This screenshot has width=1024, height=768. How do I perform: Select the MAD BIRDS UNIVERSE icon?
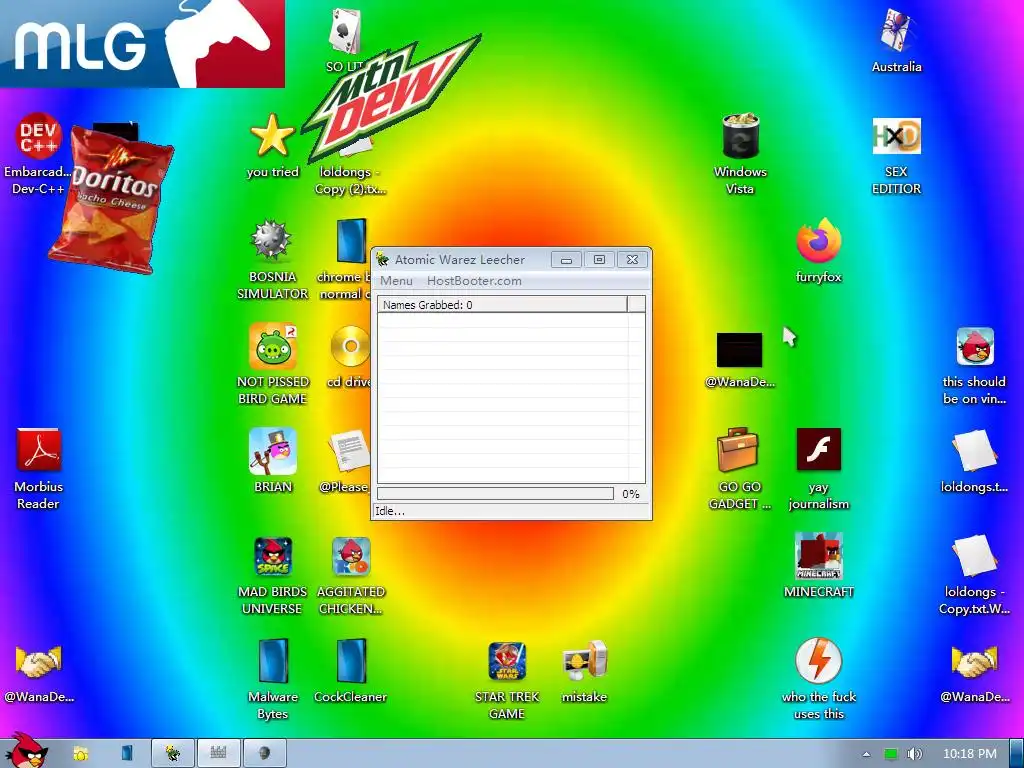pyautogui.click(x=272, y=575)
